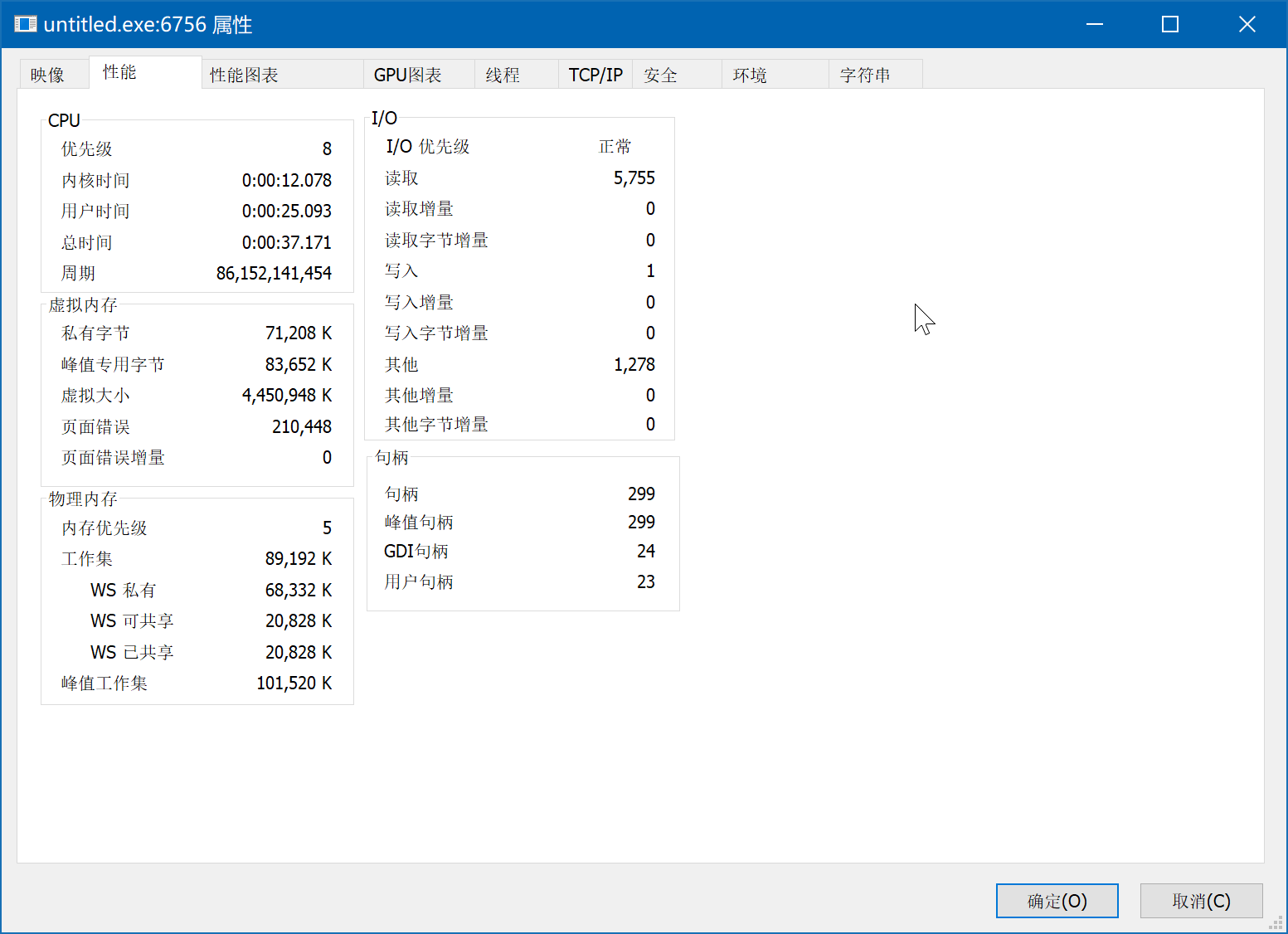Click the window title text untitled.exe:6756 属性
Screen dimensions: 1288x934
(x=148, y=24)
